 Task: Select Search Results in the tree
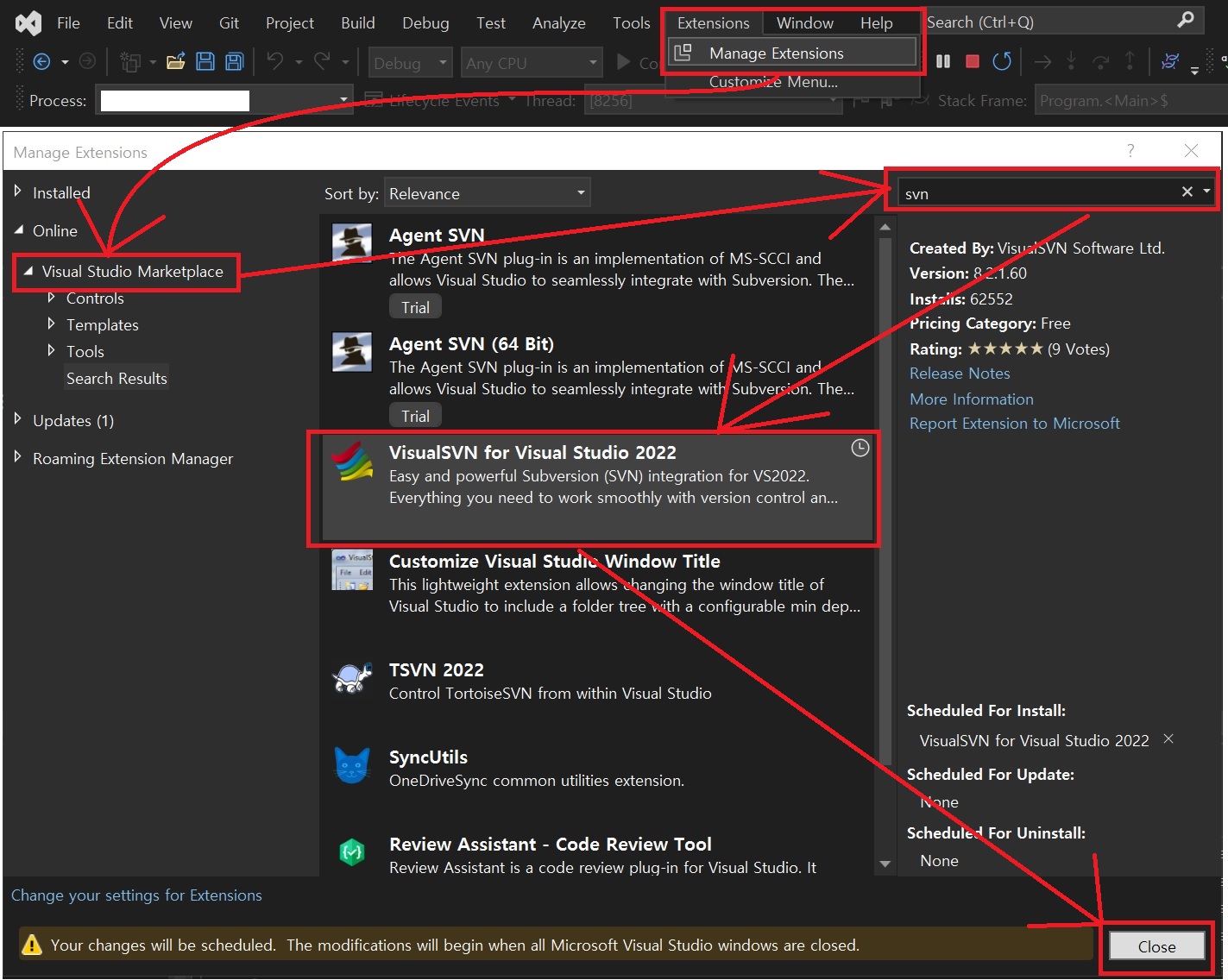tap(117, 378)
